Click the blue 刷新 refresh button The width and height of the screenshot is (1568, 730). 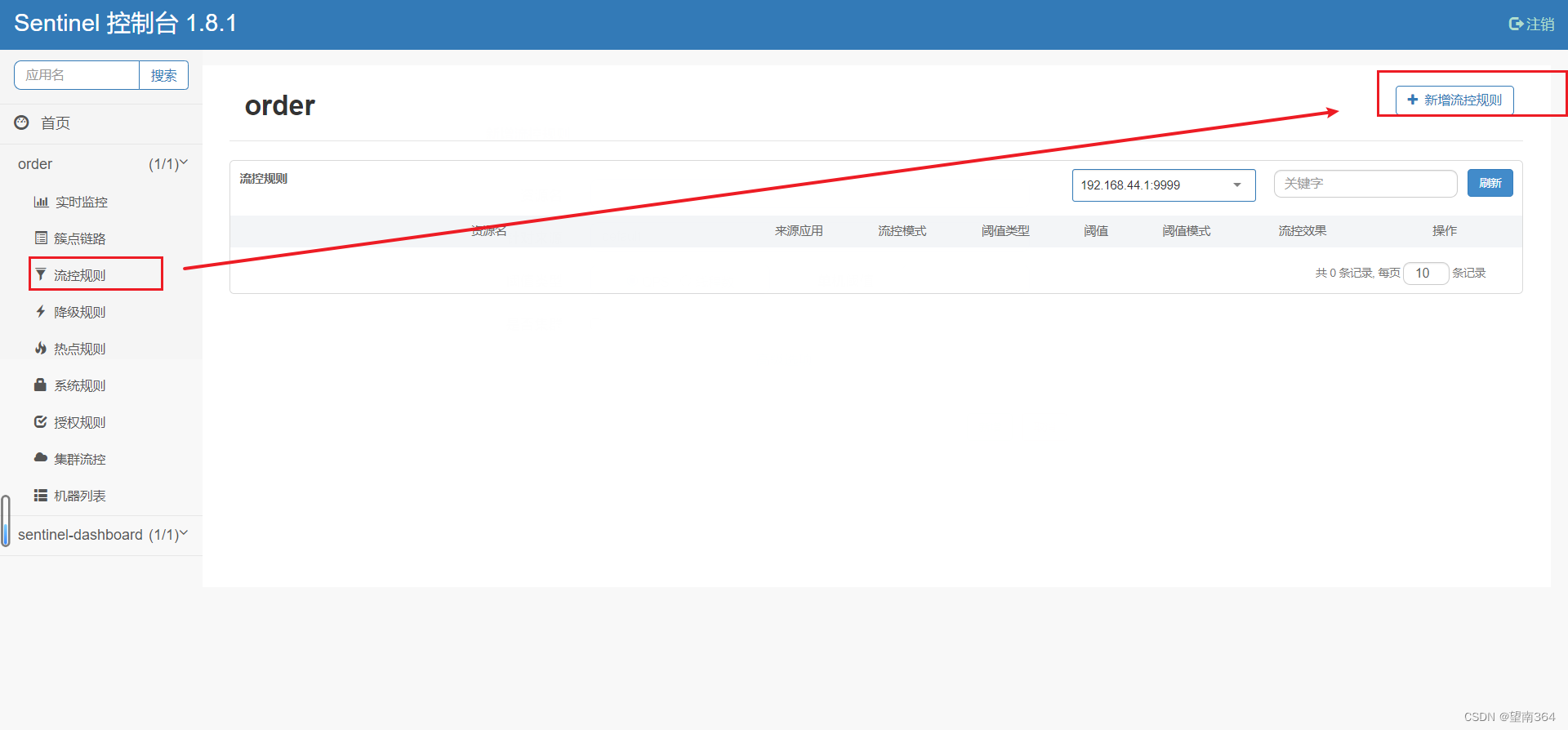(x=1490, y=183)
